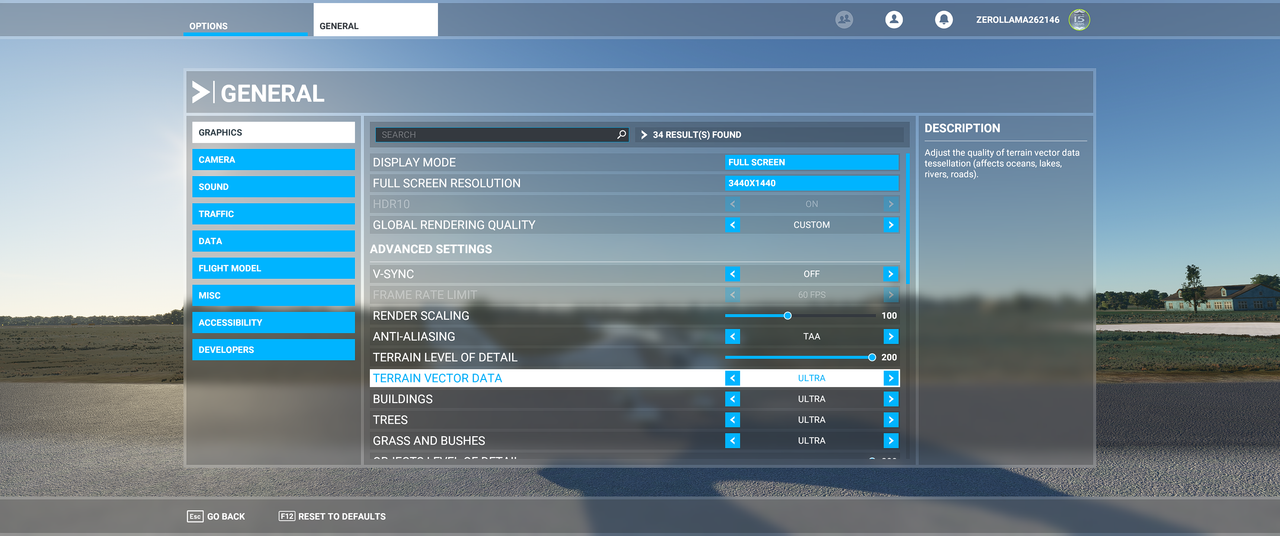Click the Render Scaling slider handle

[x=788, y=316]
